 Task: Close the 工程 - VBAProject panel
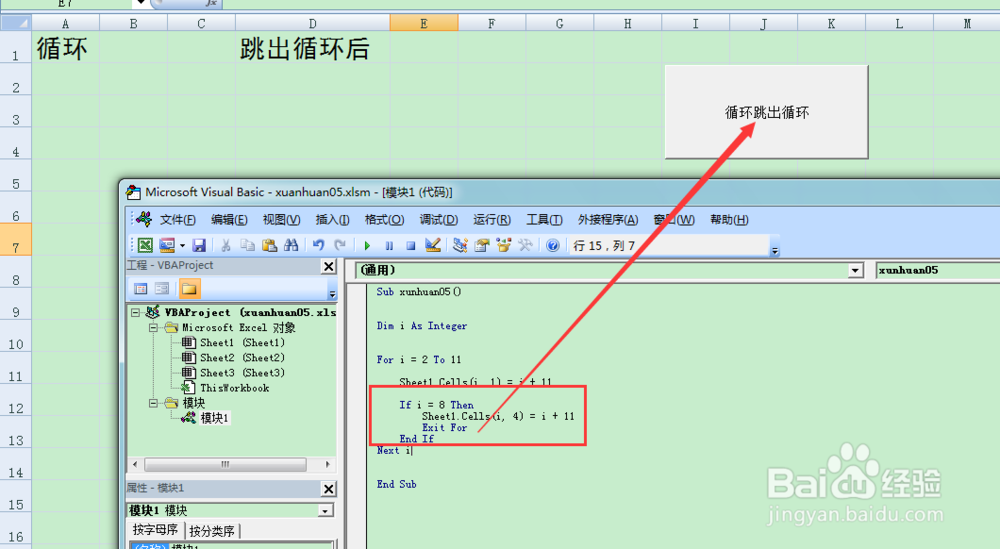(x=328, y=267)
